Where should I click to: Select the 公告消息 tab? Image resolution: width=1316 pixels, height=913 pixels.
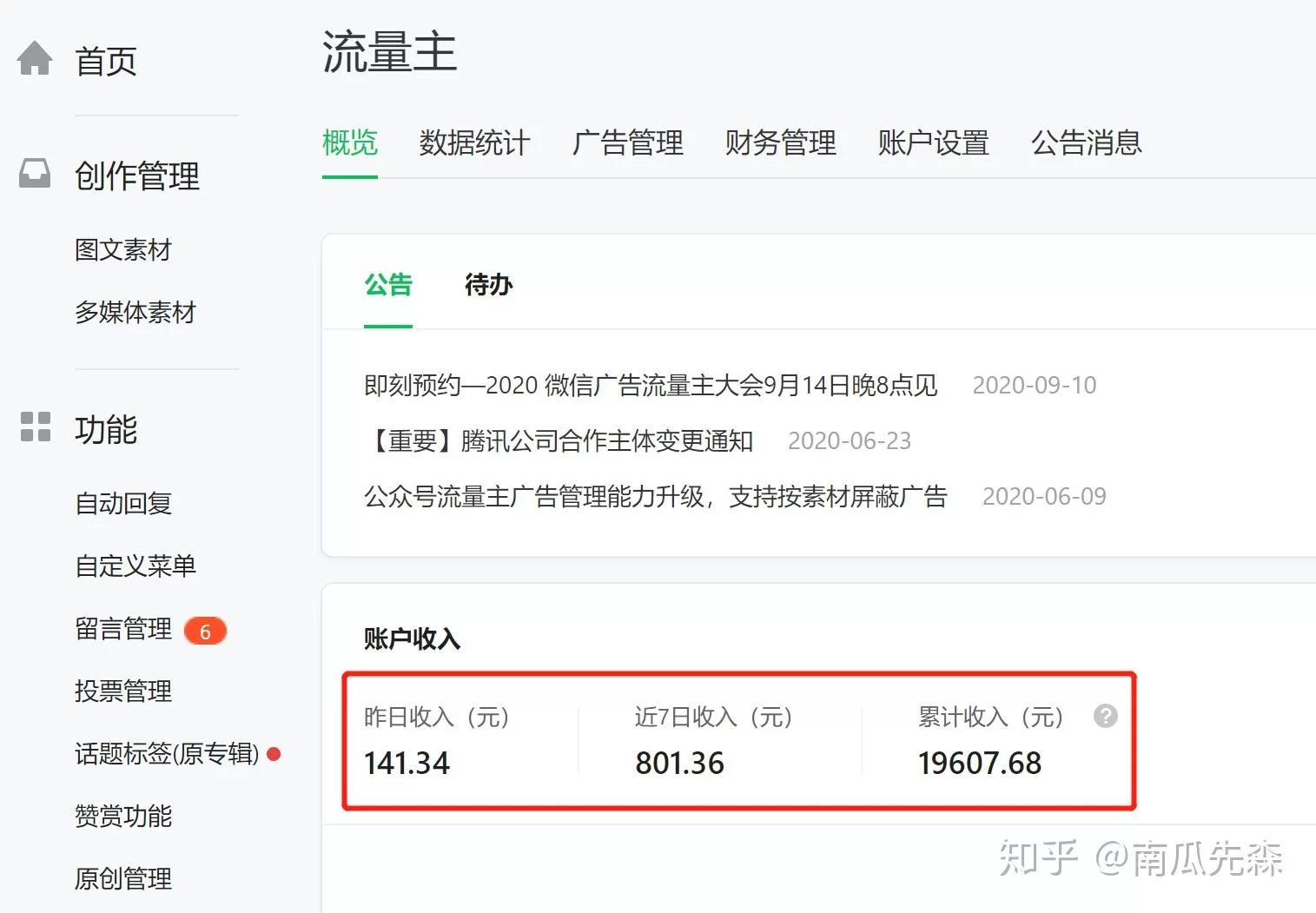1086,142
